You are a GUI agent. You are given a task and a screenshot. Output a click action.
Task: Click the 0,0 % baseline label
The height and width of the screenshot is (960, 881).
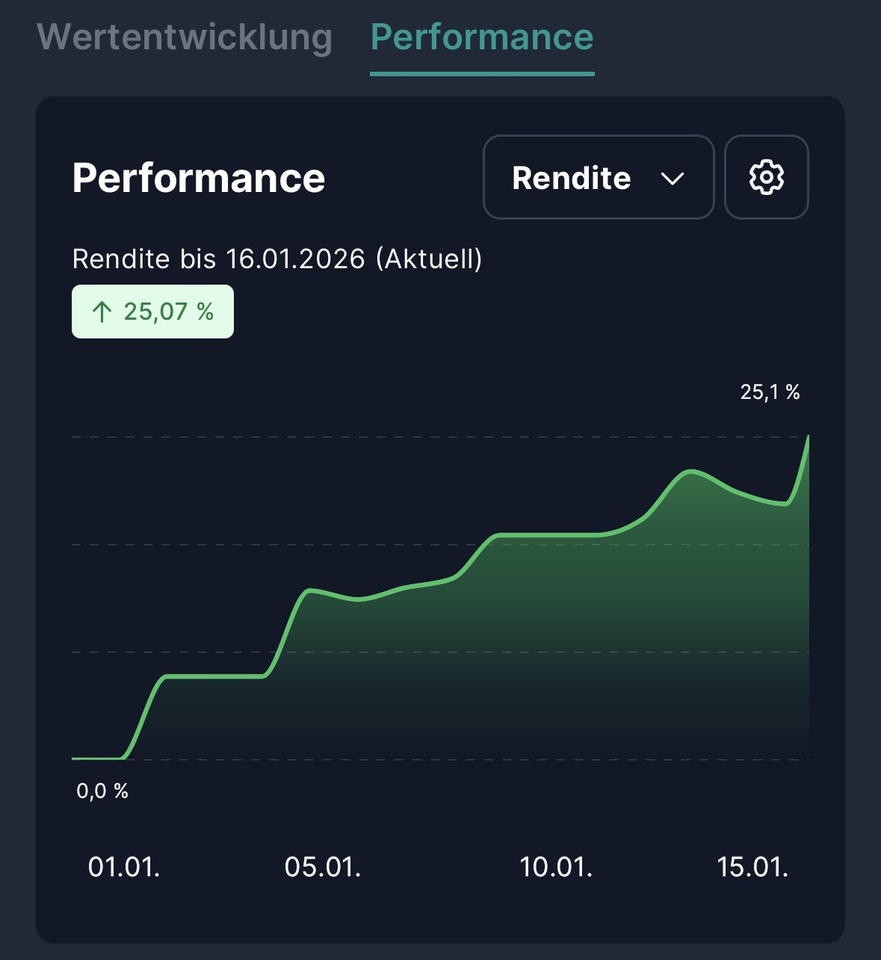pyautogui.click(x=102, y=791)
